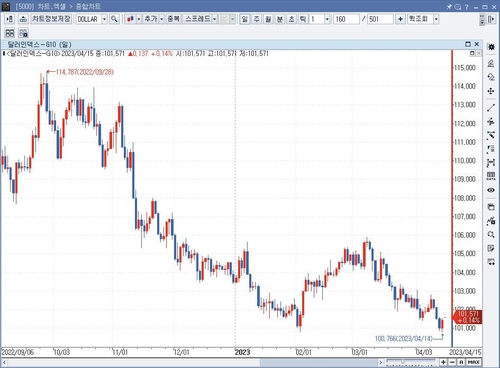Image resolution: width=500 pixels, height=368 pixels.
Task: Click the toolbar overflow handle at the toolbar's right
Action: coord(482,20)
